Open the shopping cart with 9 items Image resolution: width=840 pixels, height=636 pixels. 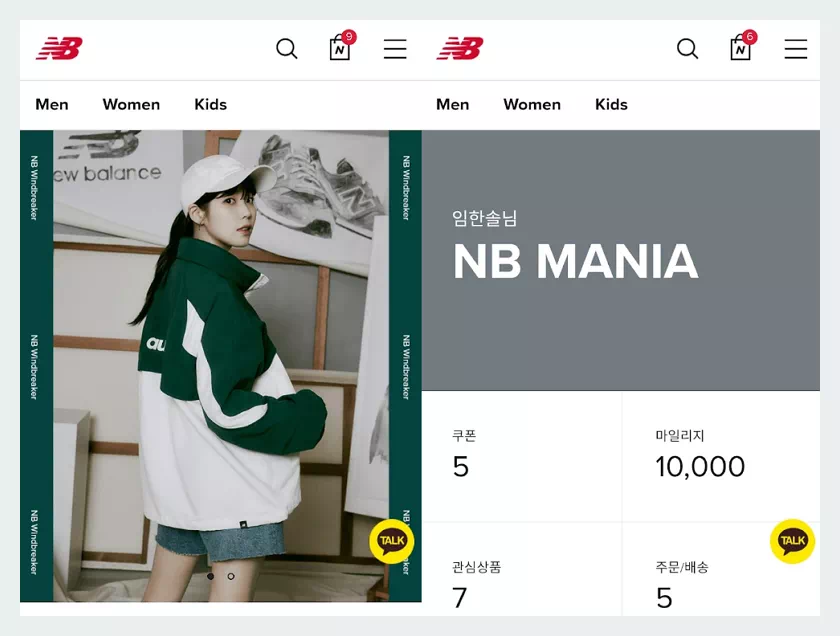[339, 50]
